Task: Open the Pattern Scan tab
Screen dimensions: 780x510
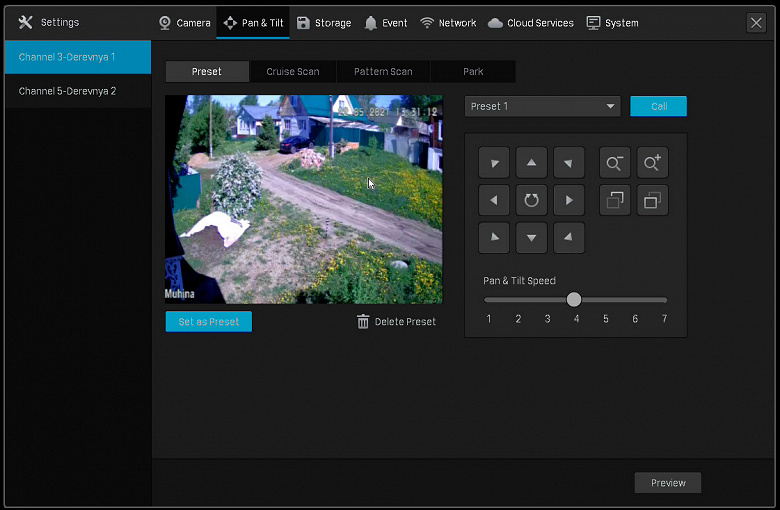Action: tap(383, 72)
